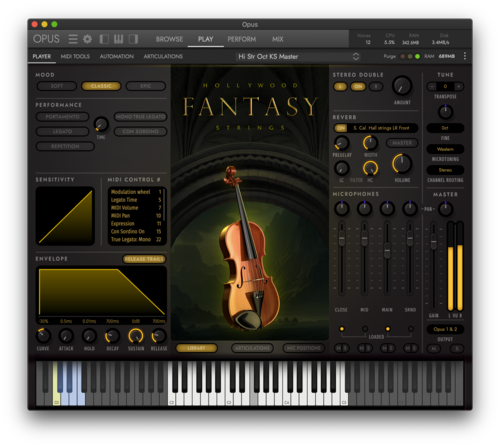Viewport: 500px width, 447px height.
Task: Click the Reverb Volume knob
Action: click(402, 164)
